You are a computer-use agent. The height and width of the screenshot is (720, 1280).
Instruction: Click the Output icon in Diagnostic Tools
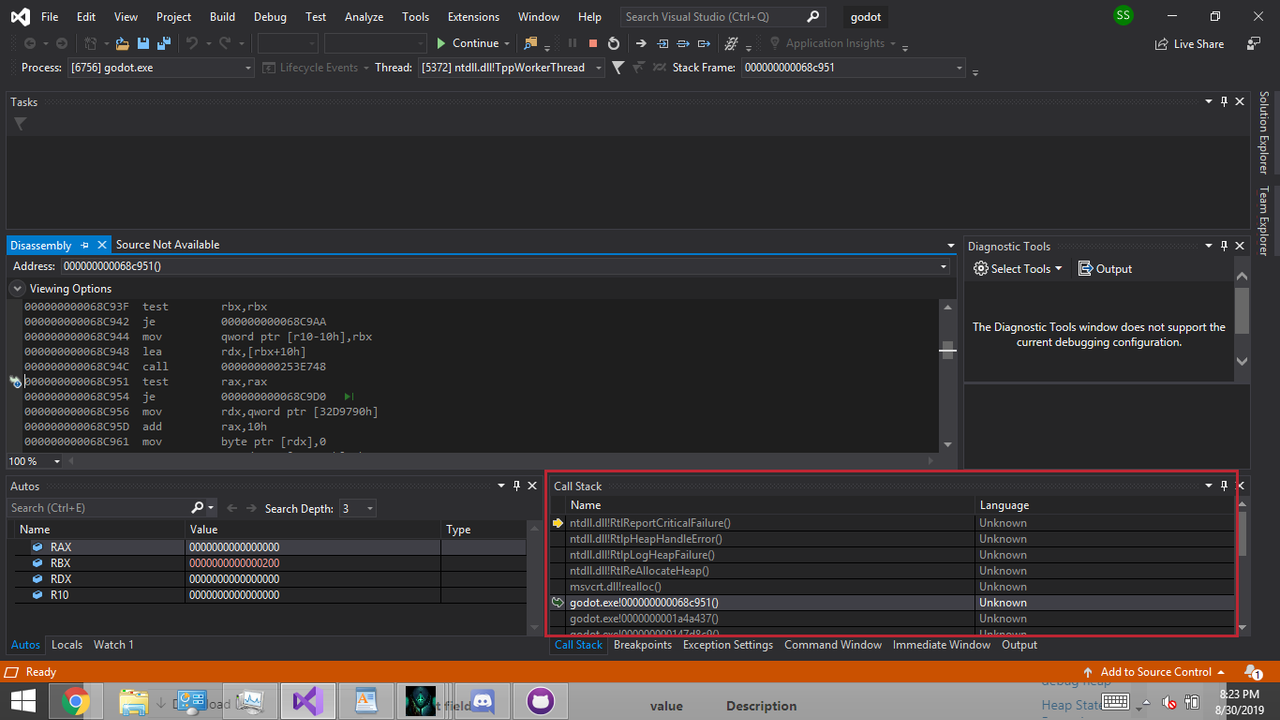click(1085, 269)
